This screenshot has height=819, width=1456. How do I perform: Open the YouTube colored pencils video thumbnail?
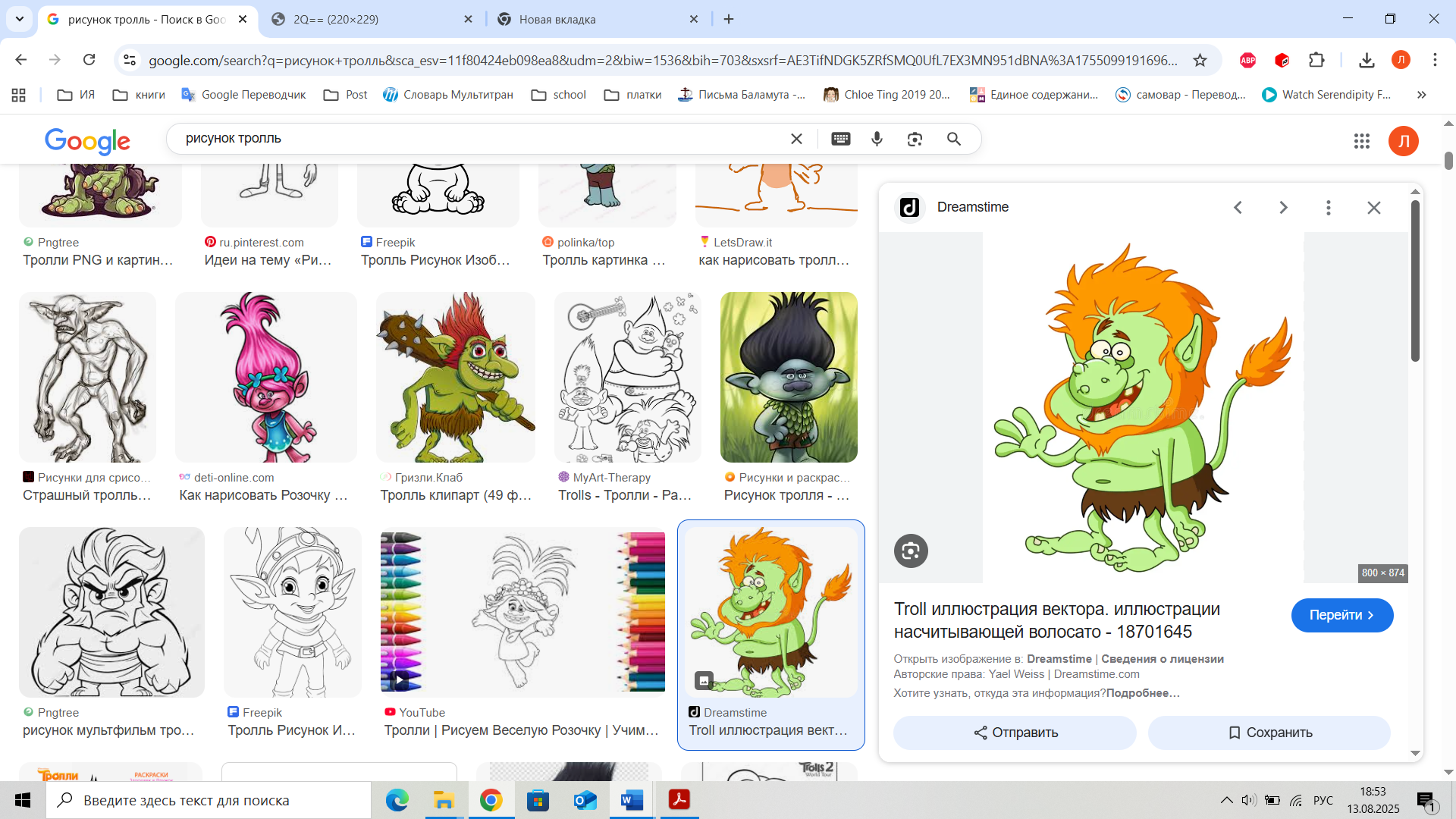coord(523,612)
